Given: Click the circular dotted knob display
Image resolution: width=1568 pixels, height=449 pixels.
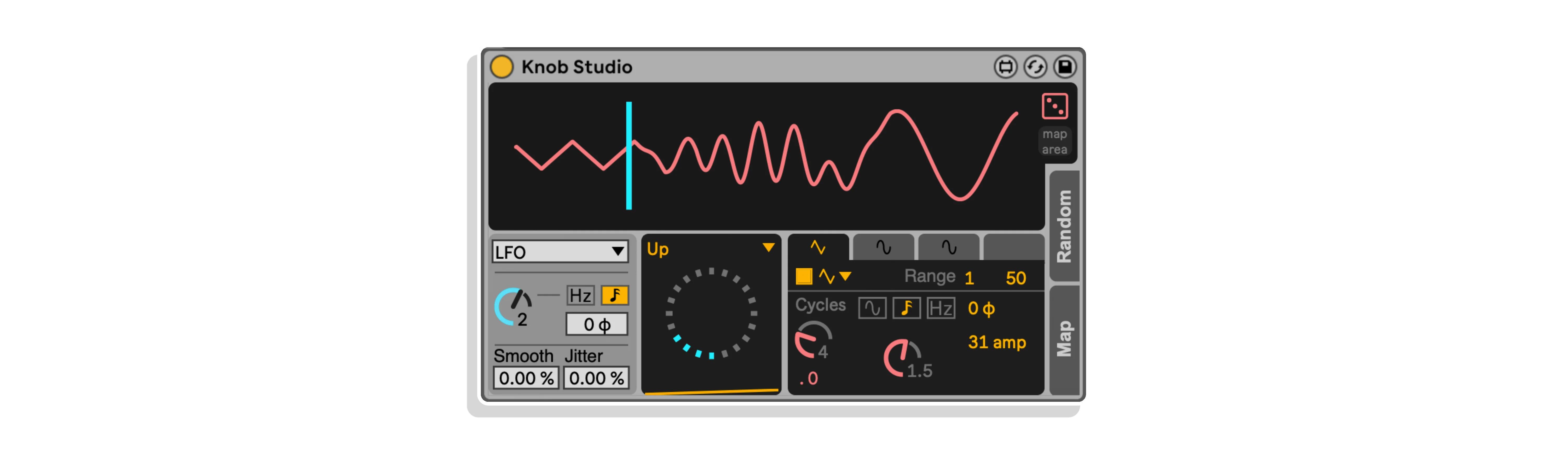Looking at the screenshot, I should pyautogui.click(x=711, y=313).
